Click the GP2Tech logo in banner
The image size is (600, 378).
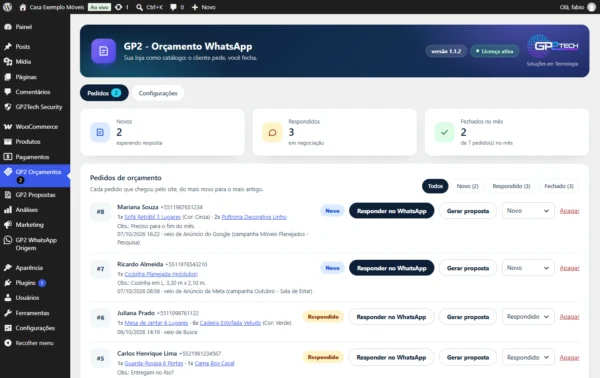coord(552,47)
